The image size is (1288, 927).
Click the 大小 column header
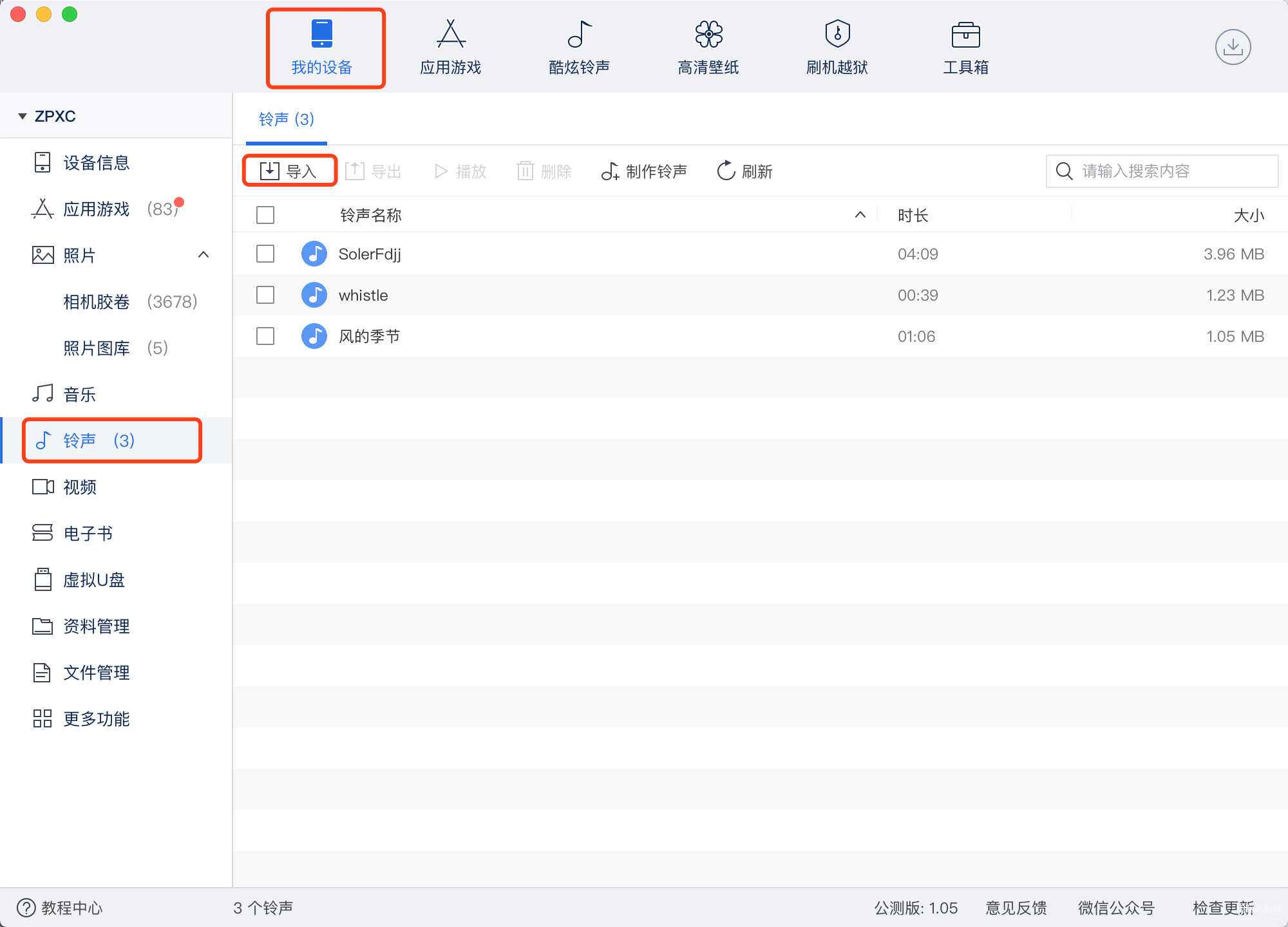click(x=1249, y=215)
